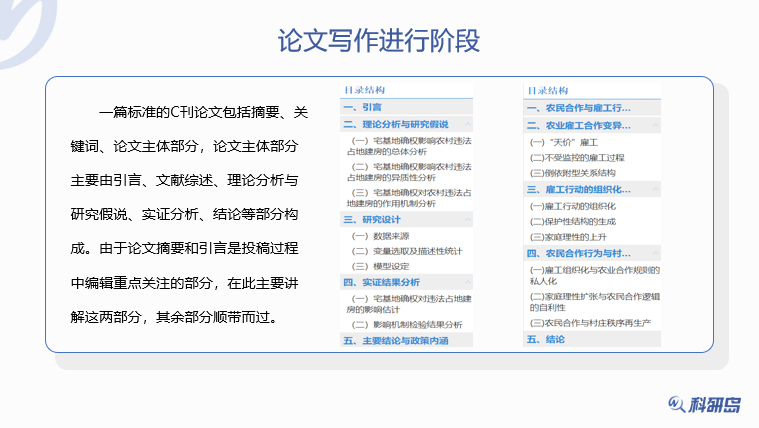Viewport: 759px width, 428px height.
Task: Click the (一)"天价"雇工 entry
Action: pos(564,142)
